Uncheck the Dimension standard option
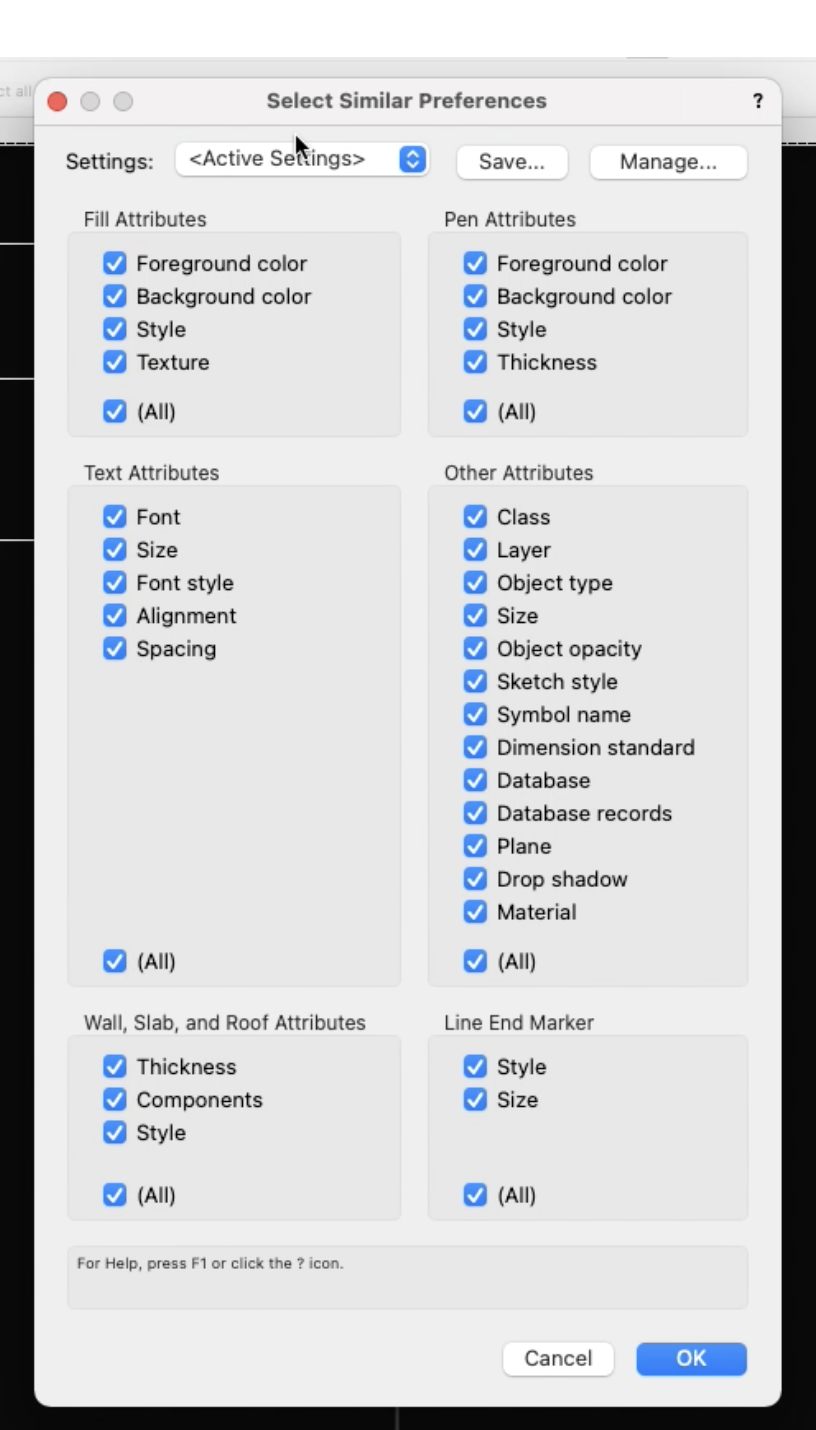 475,748
